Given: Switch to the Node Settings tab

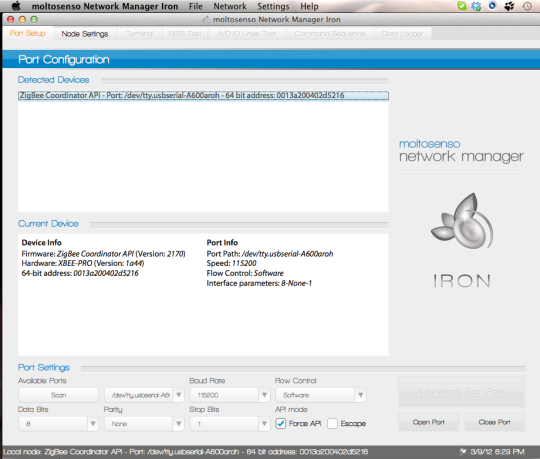Looking at the screenshot, I should 85,34.
